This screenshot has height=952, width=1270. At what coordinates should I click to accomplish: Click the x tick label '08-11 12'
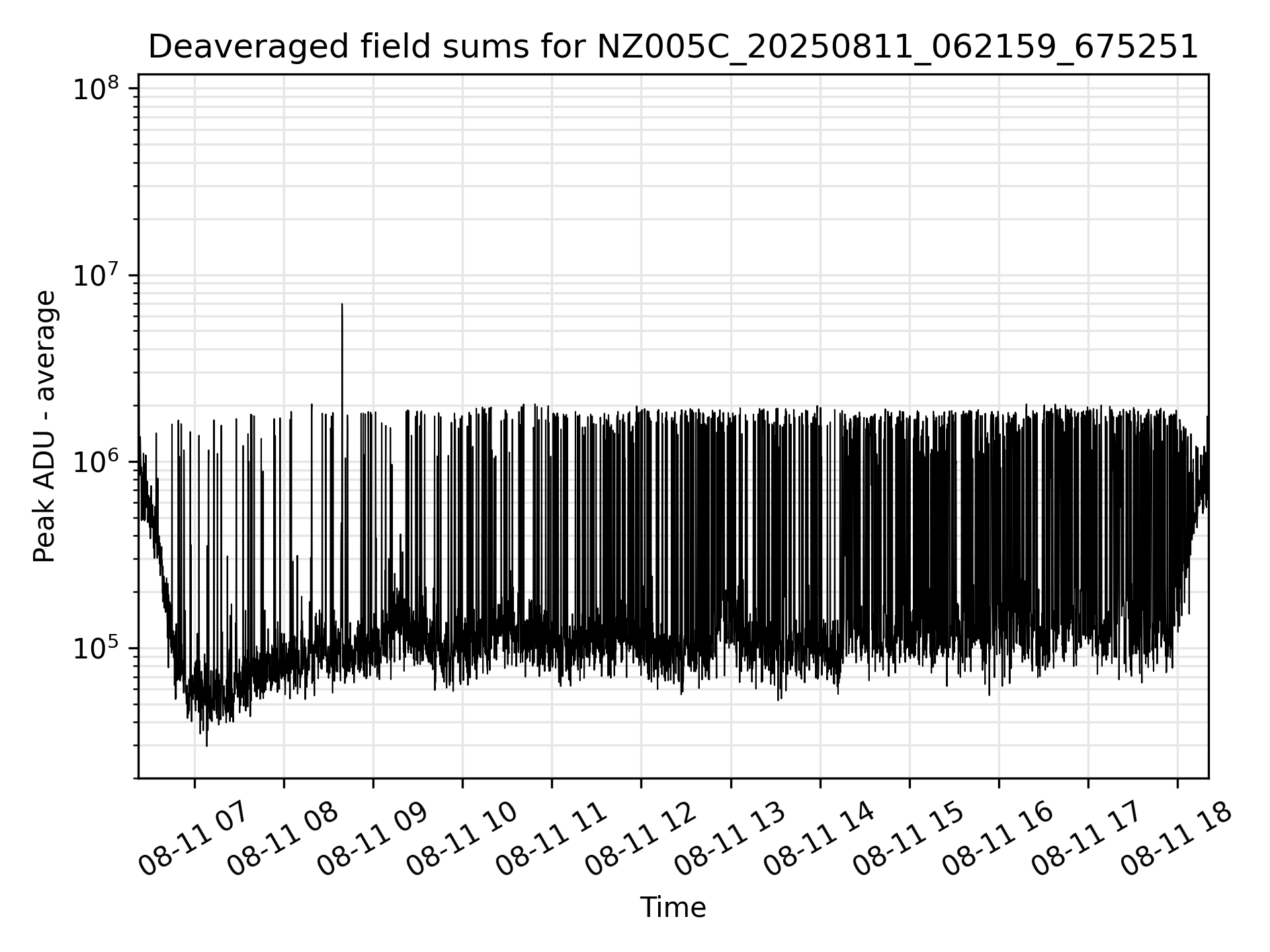tap(640, 838)
